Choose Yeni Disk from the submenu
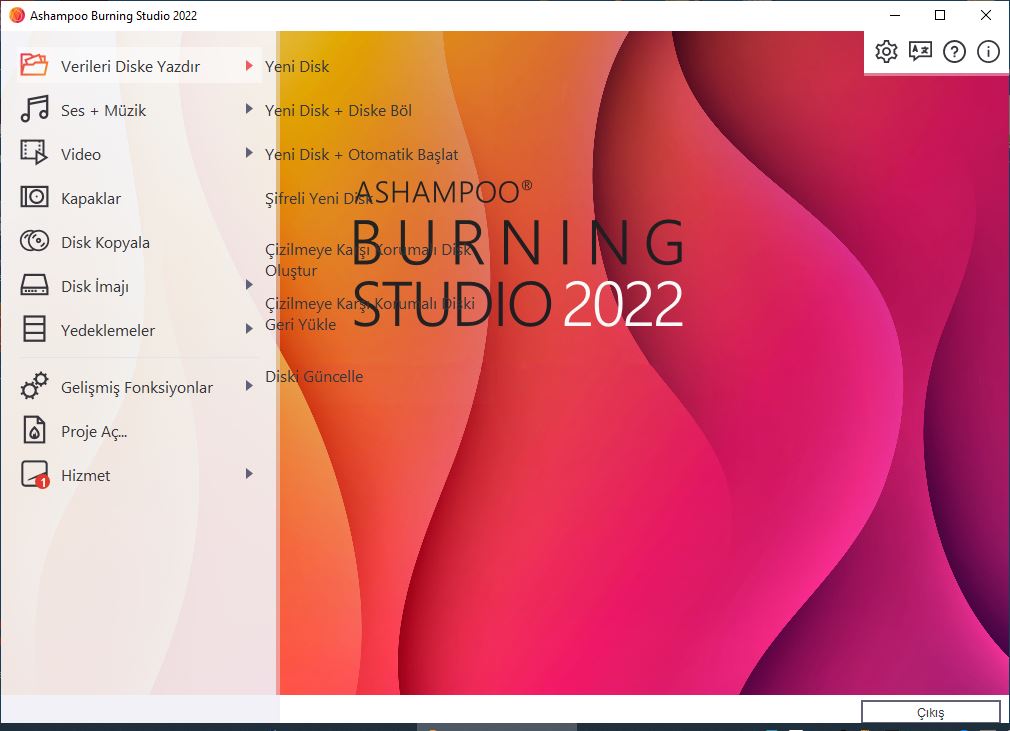This screenshot has height=731, width=1010. pos(297,66)
